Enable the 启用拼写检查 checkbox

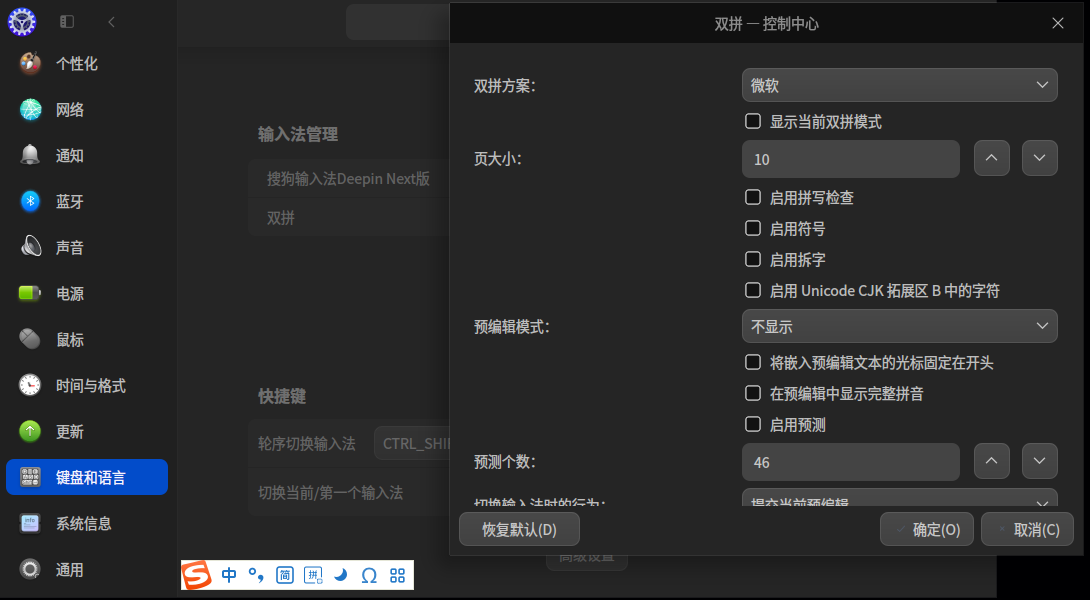pyautogui.click(x=752, y=197)
